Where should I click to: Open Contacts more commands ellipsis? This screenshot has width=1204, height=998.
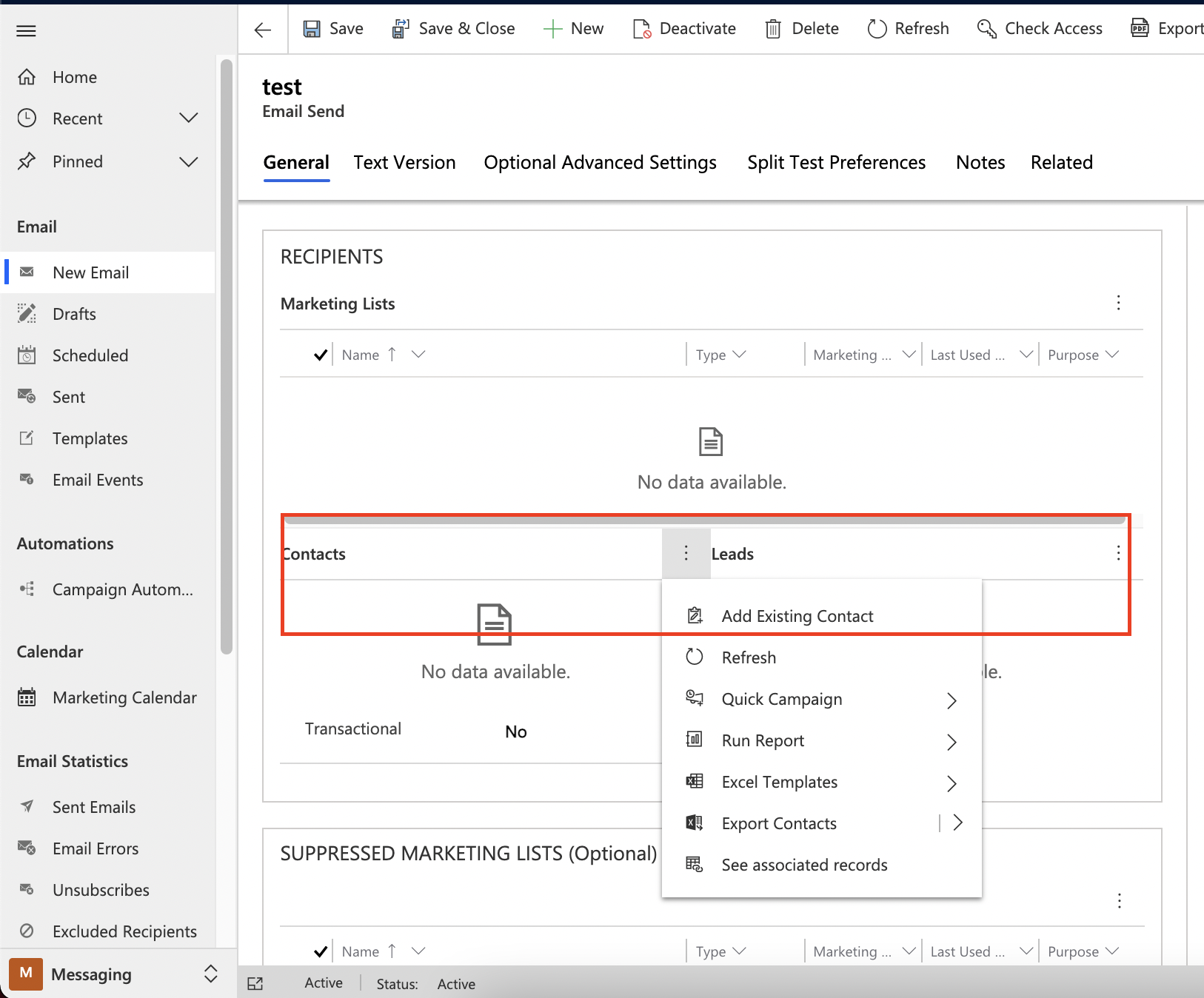tap(686, 553)
